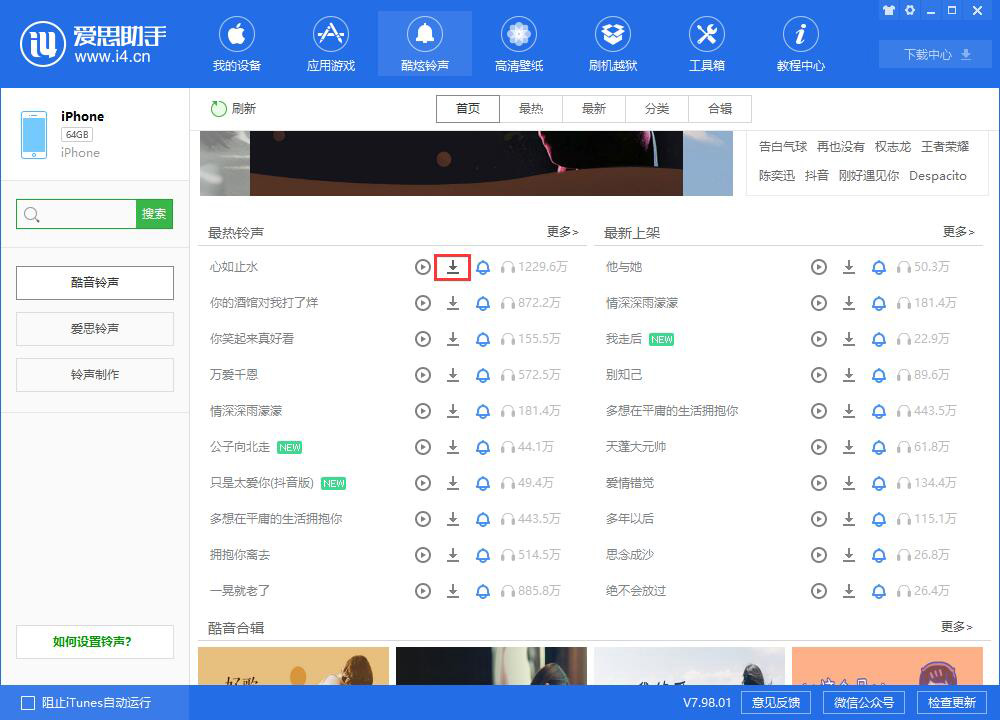Set 你的酒馆对我打了烊 as ringtone via bell icon

click(x=482, y=303)
